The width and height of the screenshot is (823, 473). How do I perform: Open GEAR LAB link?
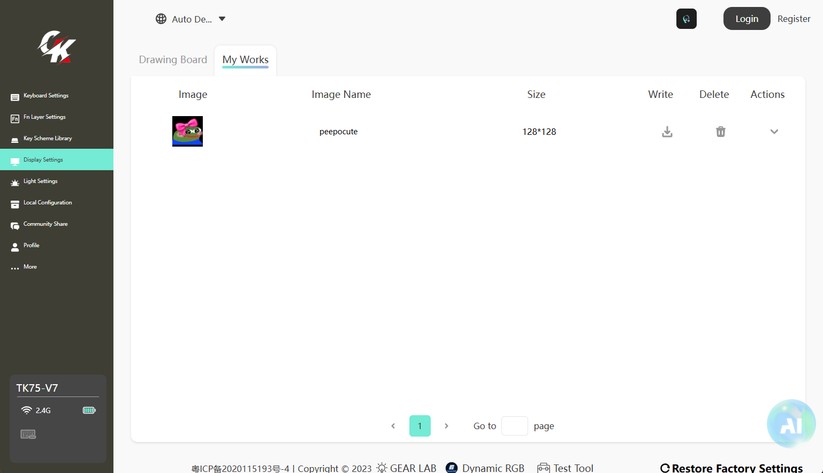[x=407, y=468]
